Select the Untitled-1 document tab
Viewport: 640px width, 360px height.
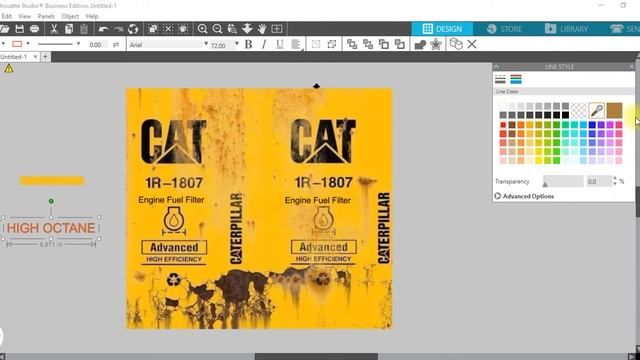pos(14,57)
